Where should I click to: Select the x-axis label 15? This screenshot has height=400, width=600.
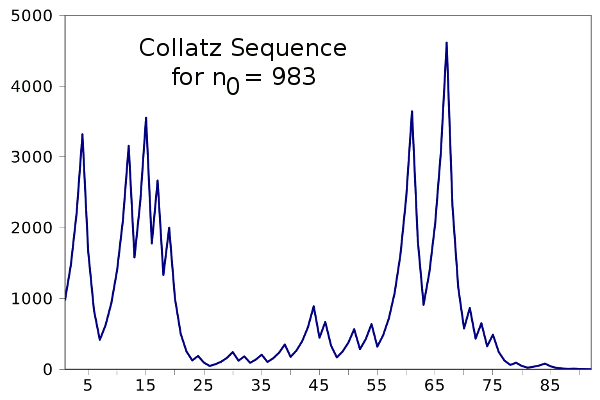coord(145,385)
